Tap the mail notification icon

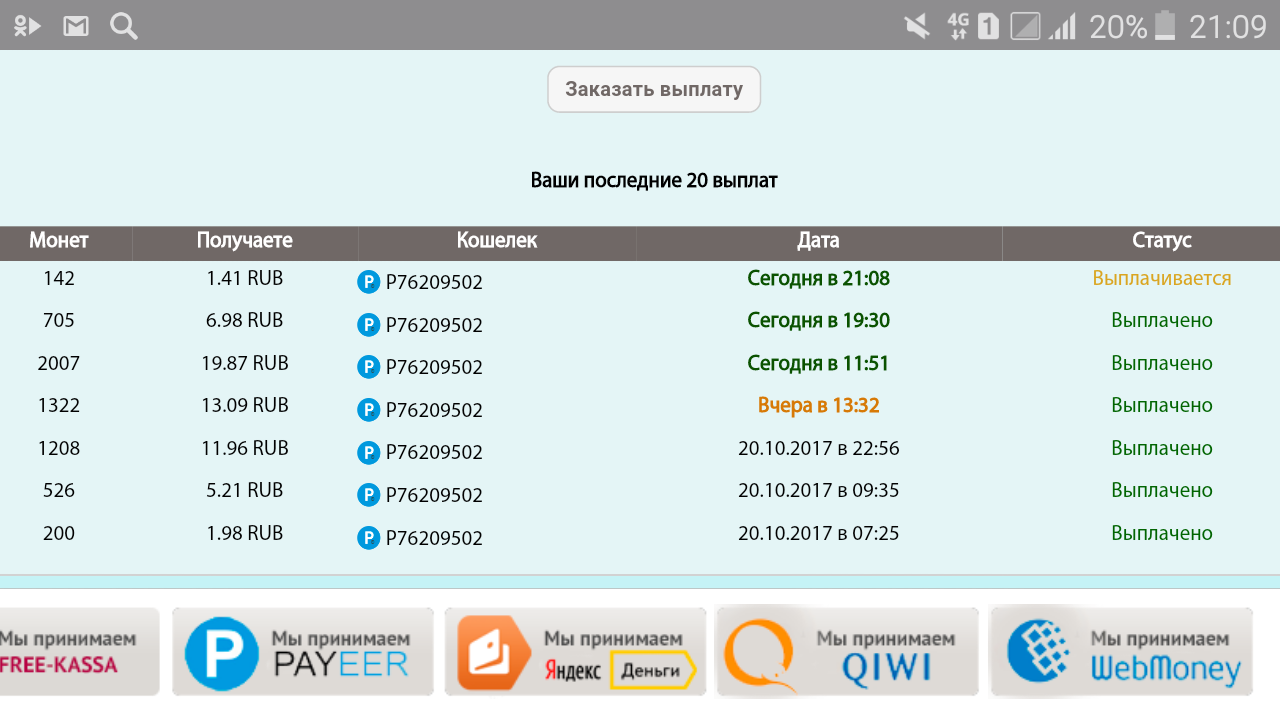76,26
